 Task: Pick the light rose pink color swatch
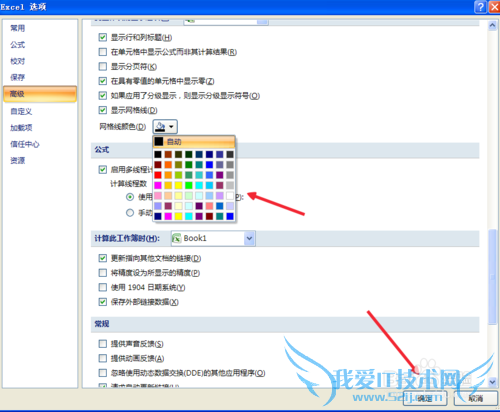[158, 196]
